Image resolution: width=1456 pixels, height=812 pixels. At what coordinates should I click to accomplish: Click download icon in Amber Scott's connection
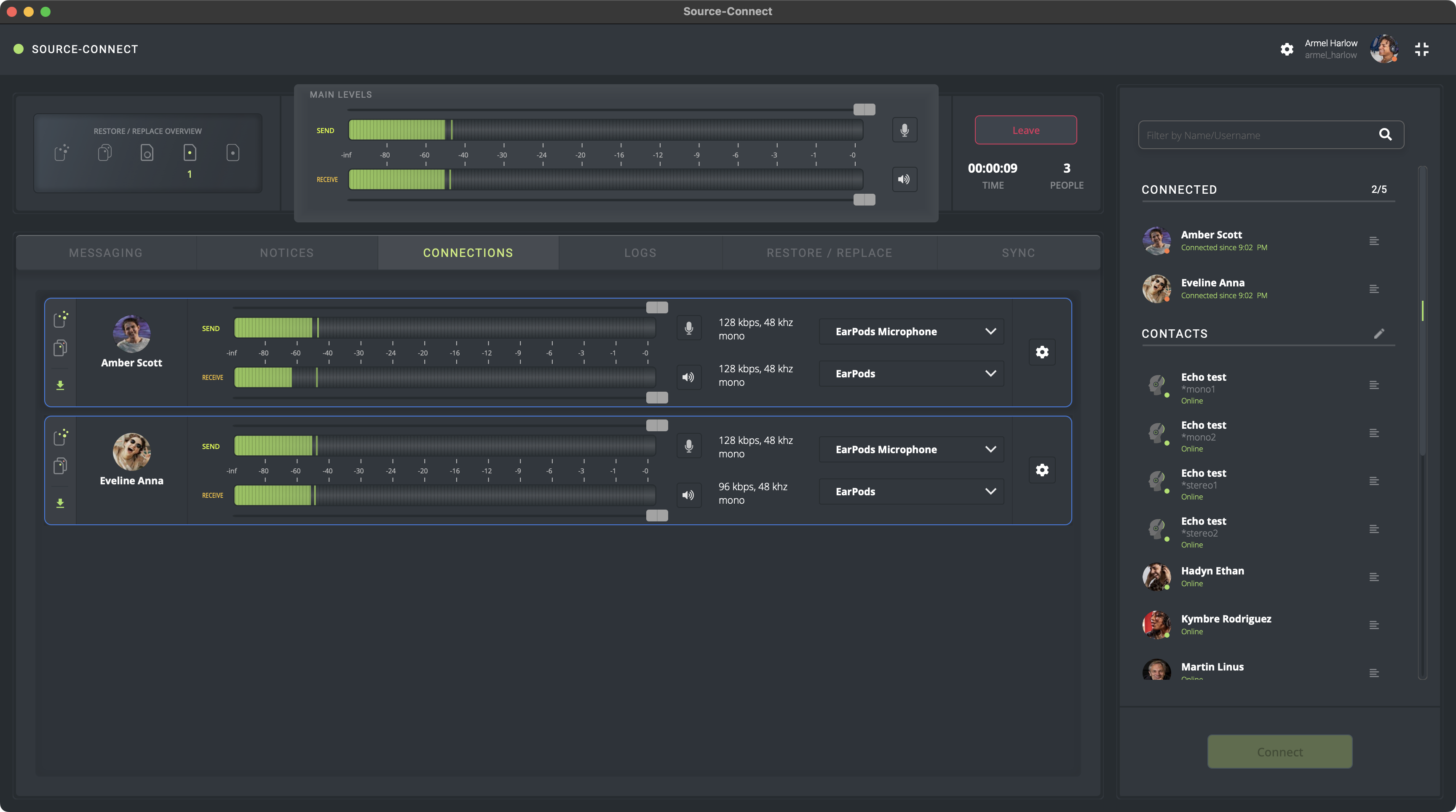pyautogui.click(x=60, y=385)
